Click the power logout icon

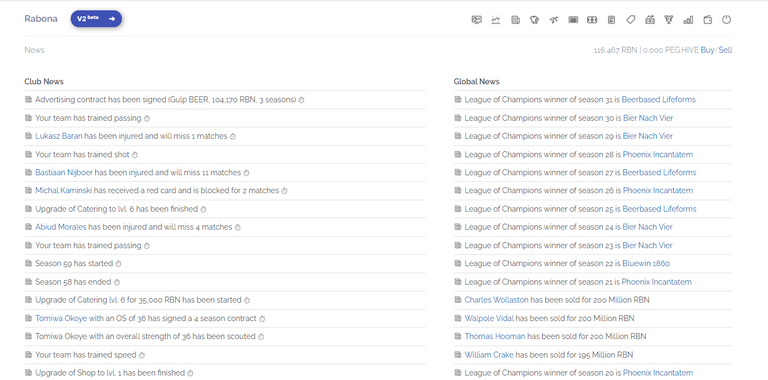726,20
